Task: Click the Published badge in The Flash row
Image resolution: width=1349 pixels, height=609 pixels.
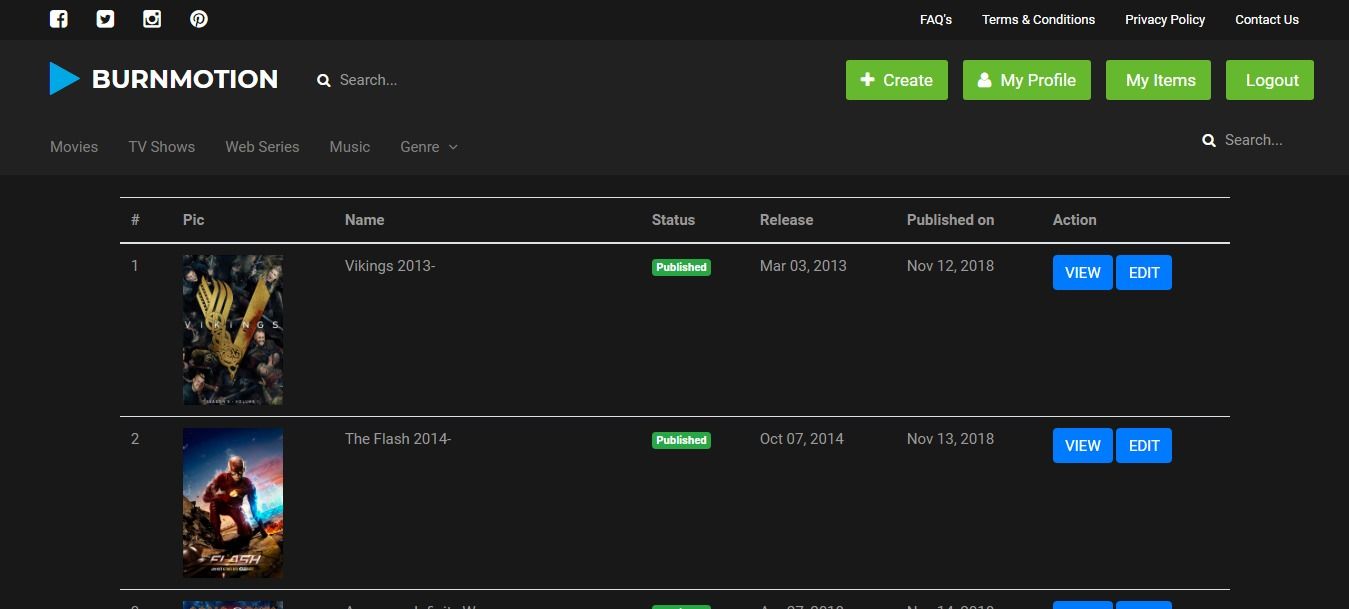Action: pos(681,440)
